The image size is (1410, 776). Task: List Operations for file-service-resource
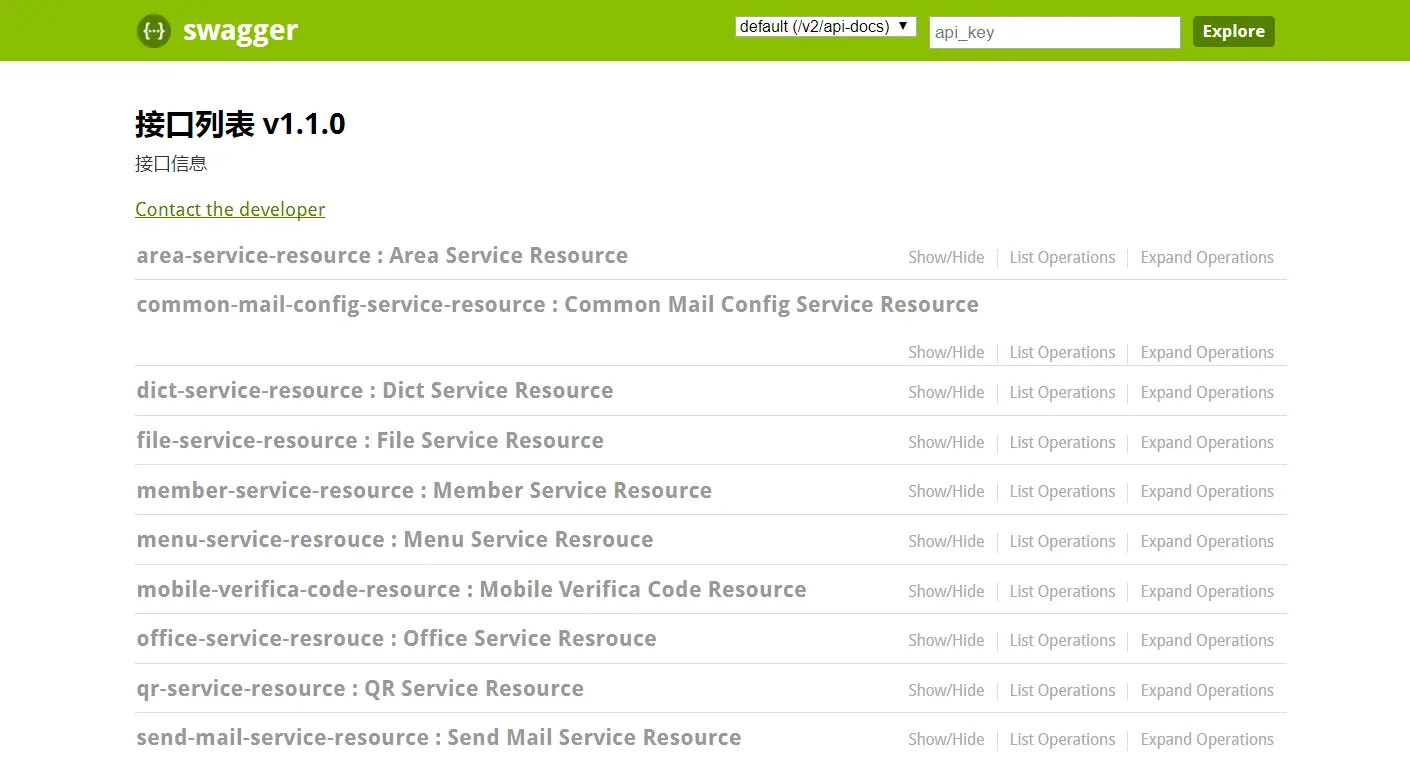point(1062,442)
